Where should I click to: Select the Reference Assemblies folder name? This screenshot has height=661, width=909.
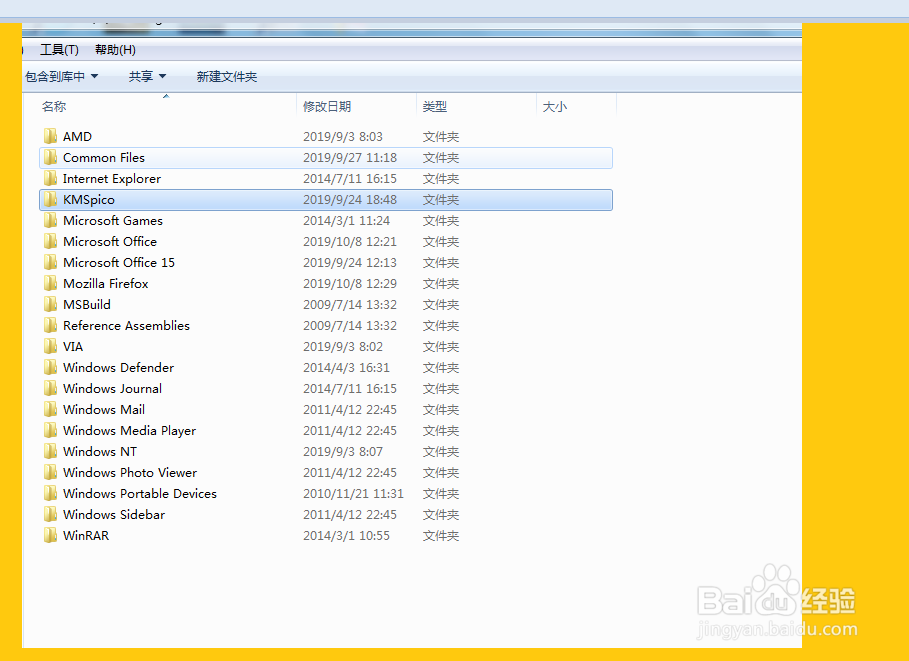[x=126, y=325]
